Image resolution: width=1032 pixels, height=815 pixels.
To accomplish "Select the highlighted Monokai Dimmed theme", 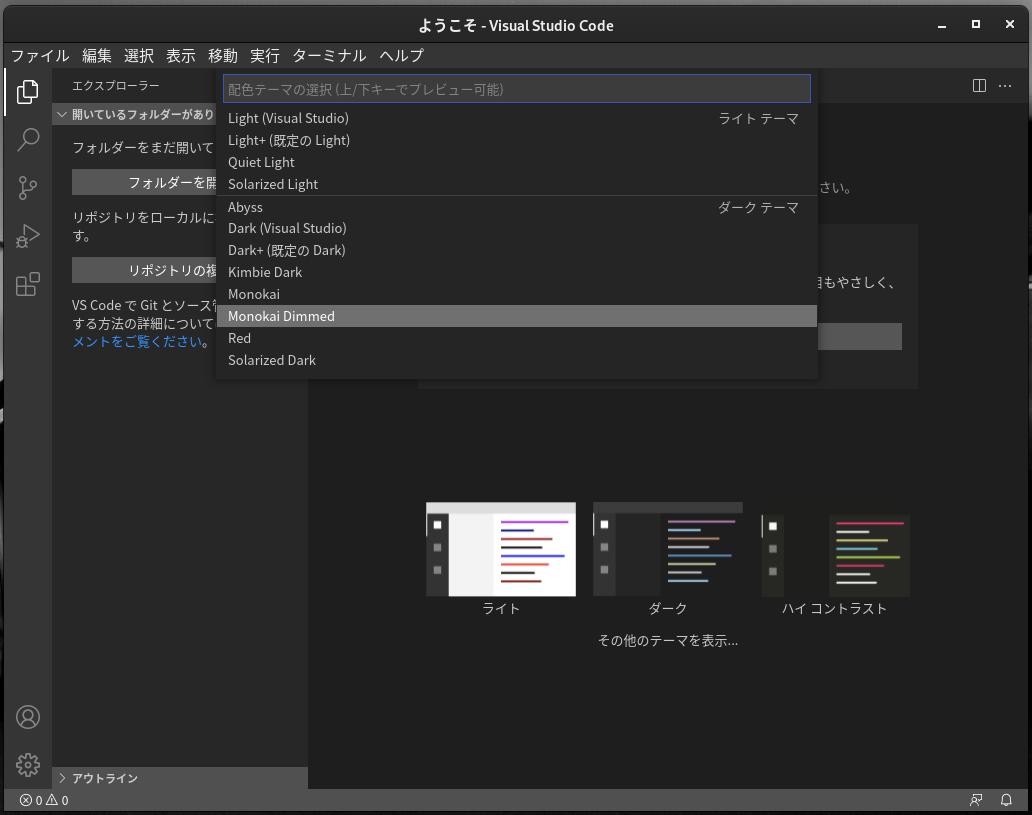I will point(517,316).
